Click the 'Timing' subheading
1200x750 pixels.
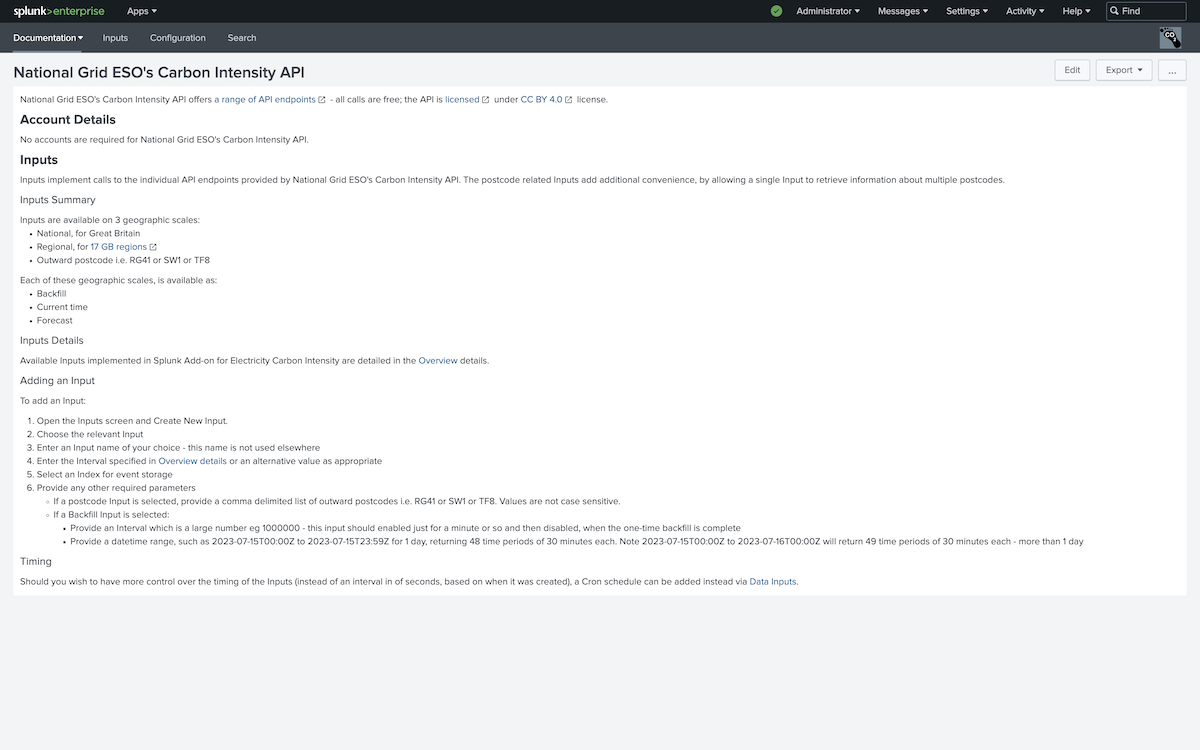(36, 562)
